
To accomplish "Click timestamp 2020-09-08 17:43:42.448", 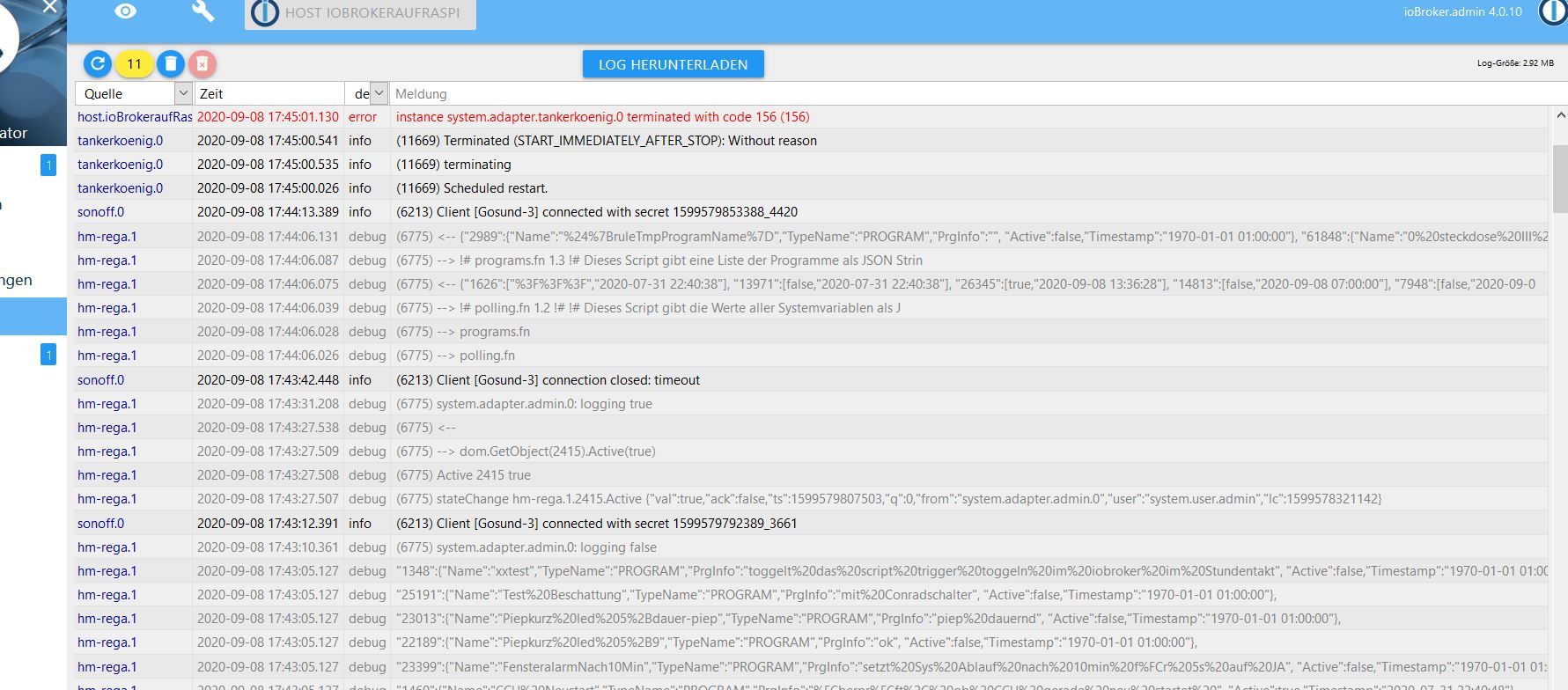I will [x=268, y=379].
